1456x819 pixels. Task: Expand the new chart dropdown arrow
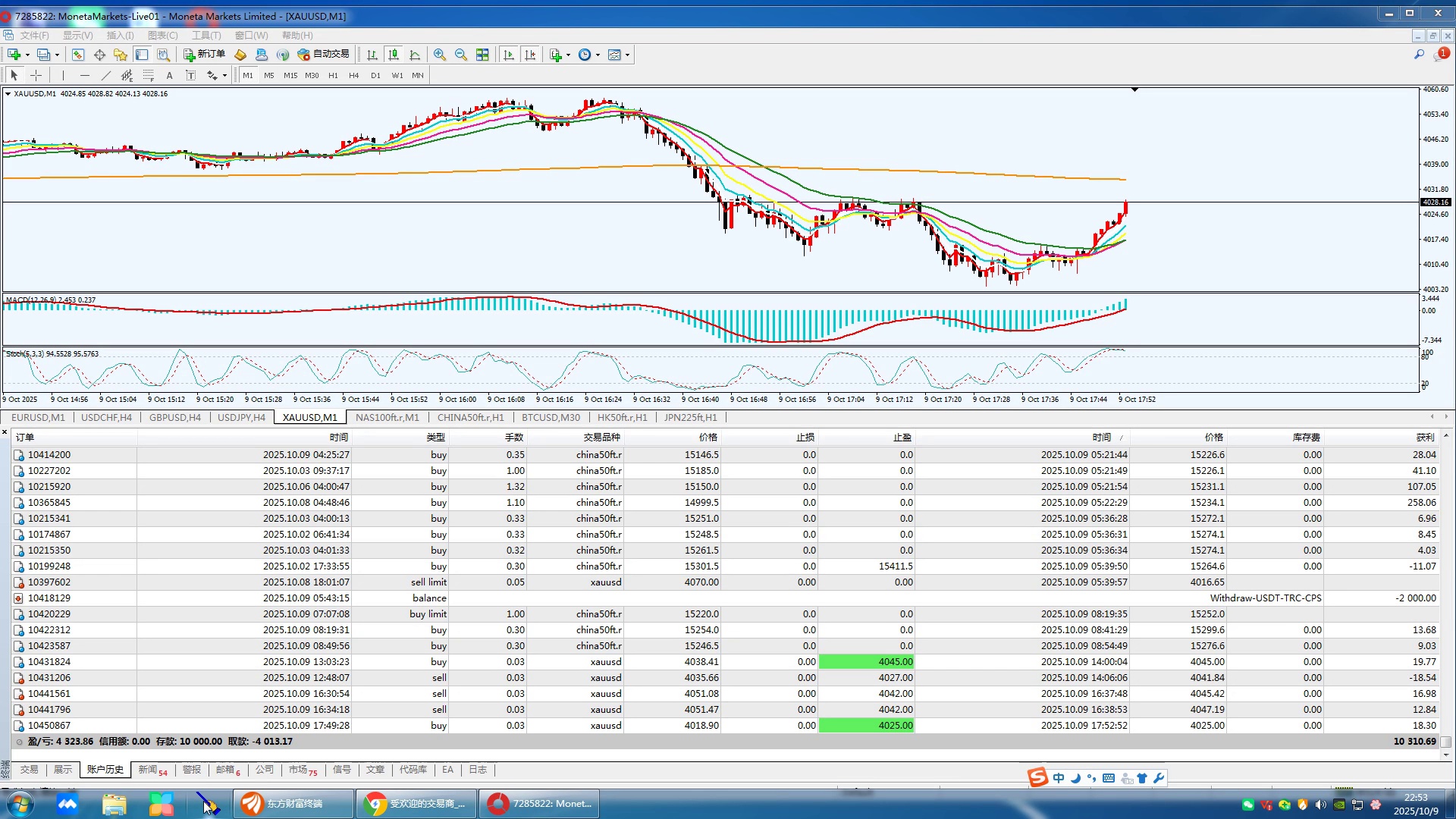click(x=27, y=55)
